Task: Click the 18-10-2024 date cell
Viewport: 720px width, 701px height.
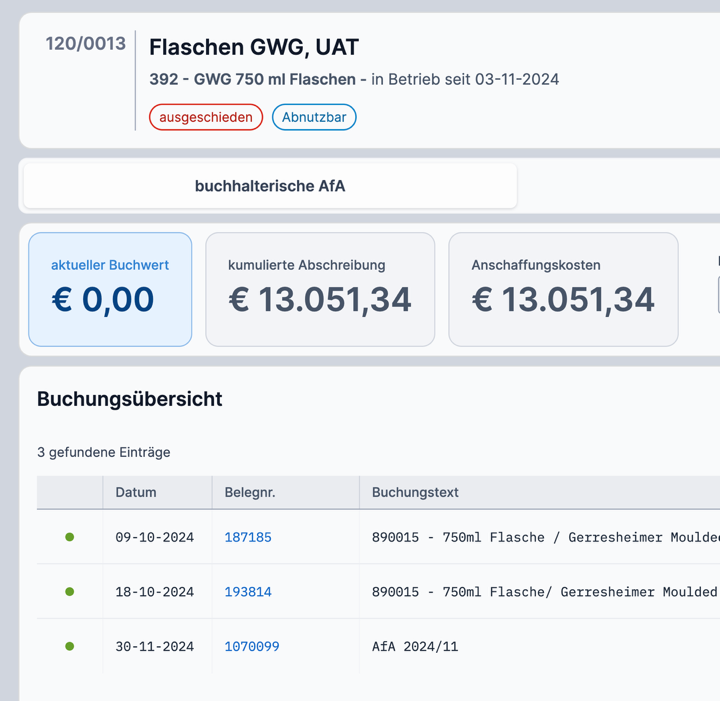Action: click(x=155, y=592)
